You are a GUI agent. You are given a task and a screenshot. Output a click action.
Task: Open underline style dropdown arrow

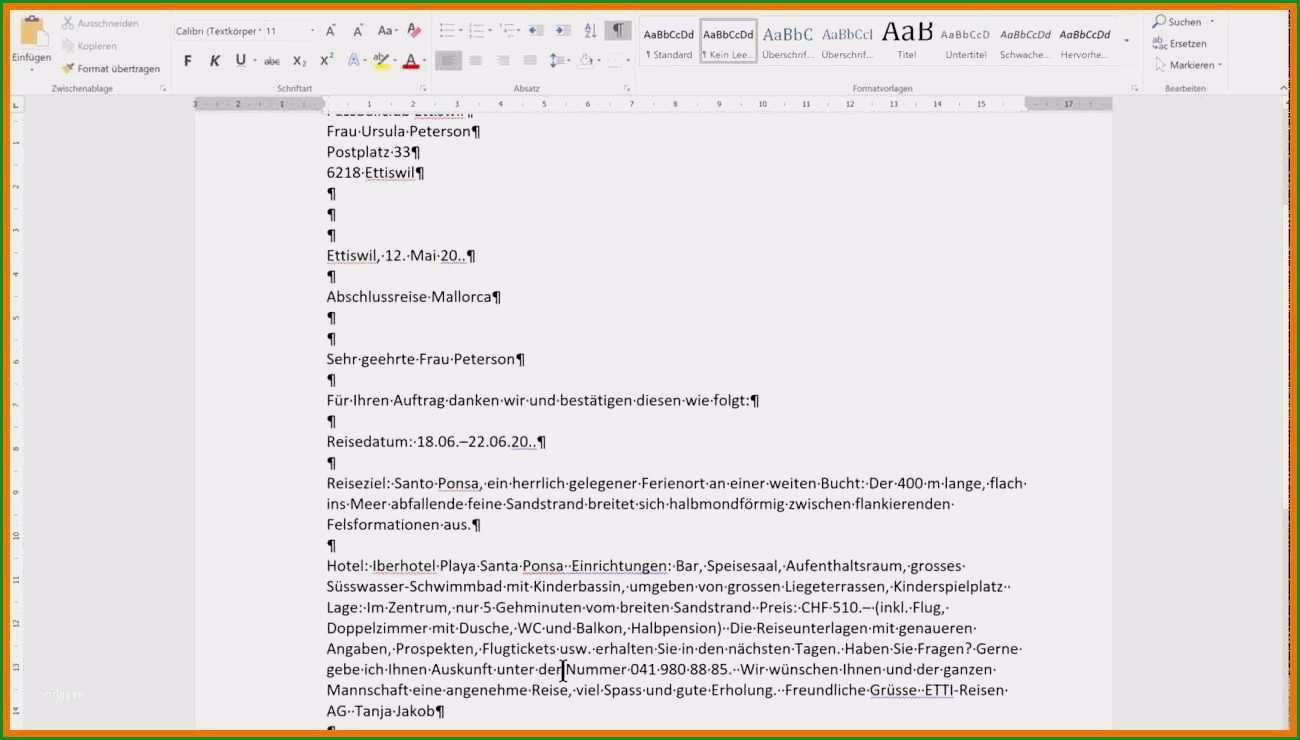tap(255, 61)
